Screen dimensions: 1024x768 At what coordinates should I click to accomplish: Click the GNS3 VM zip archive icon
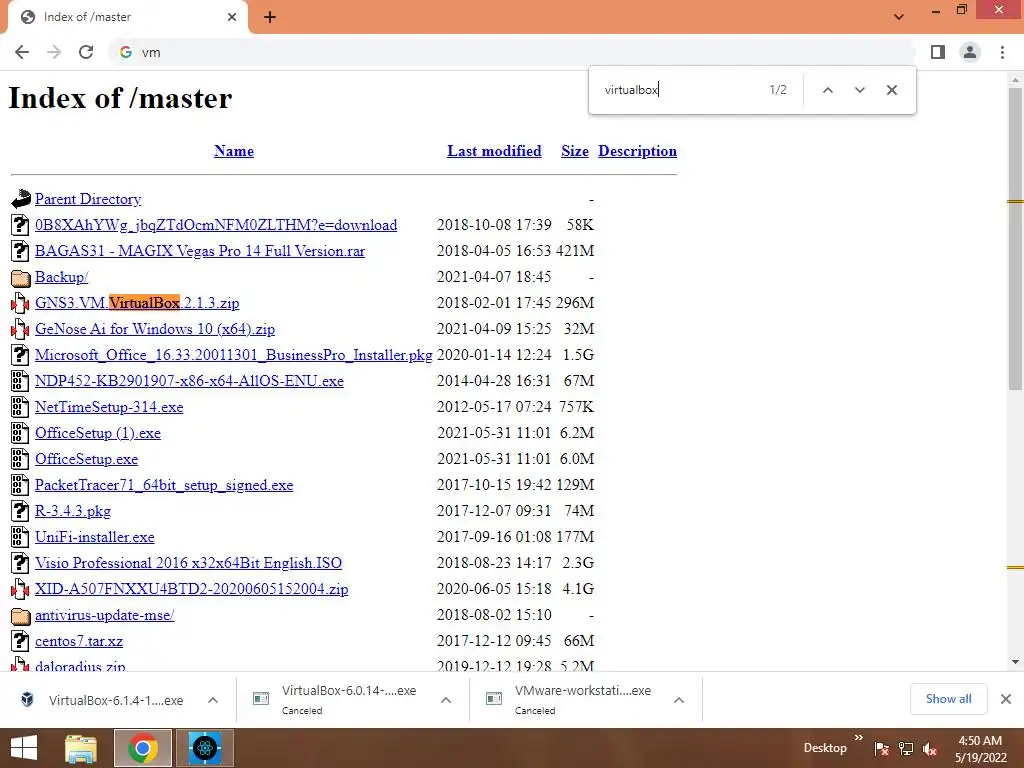click(x=20, y=303)
